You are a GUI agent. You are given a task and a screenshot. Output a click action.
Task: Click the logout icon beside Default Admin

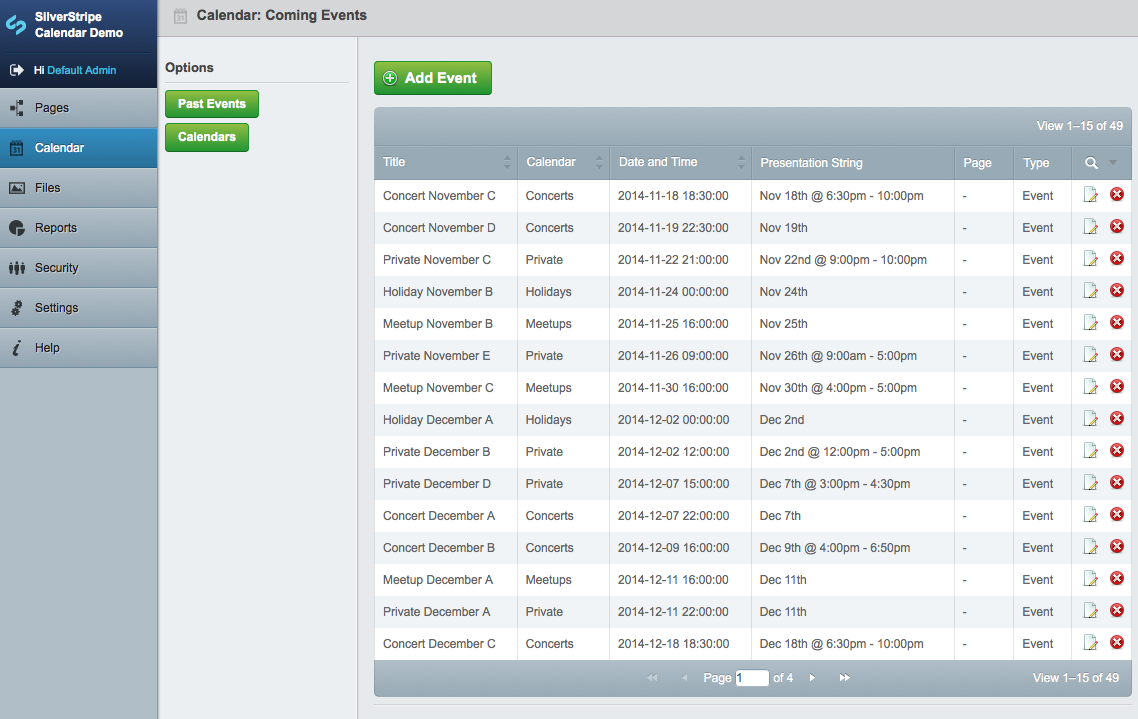16,71
